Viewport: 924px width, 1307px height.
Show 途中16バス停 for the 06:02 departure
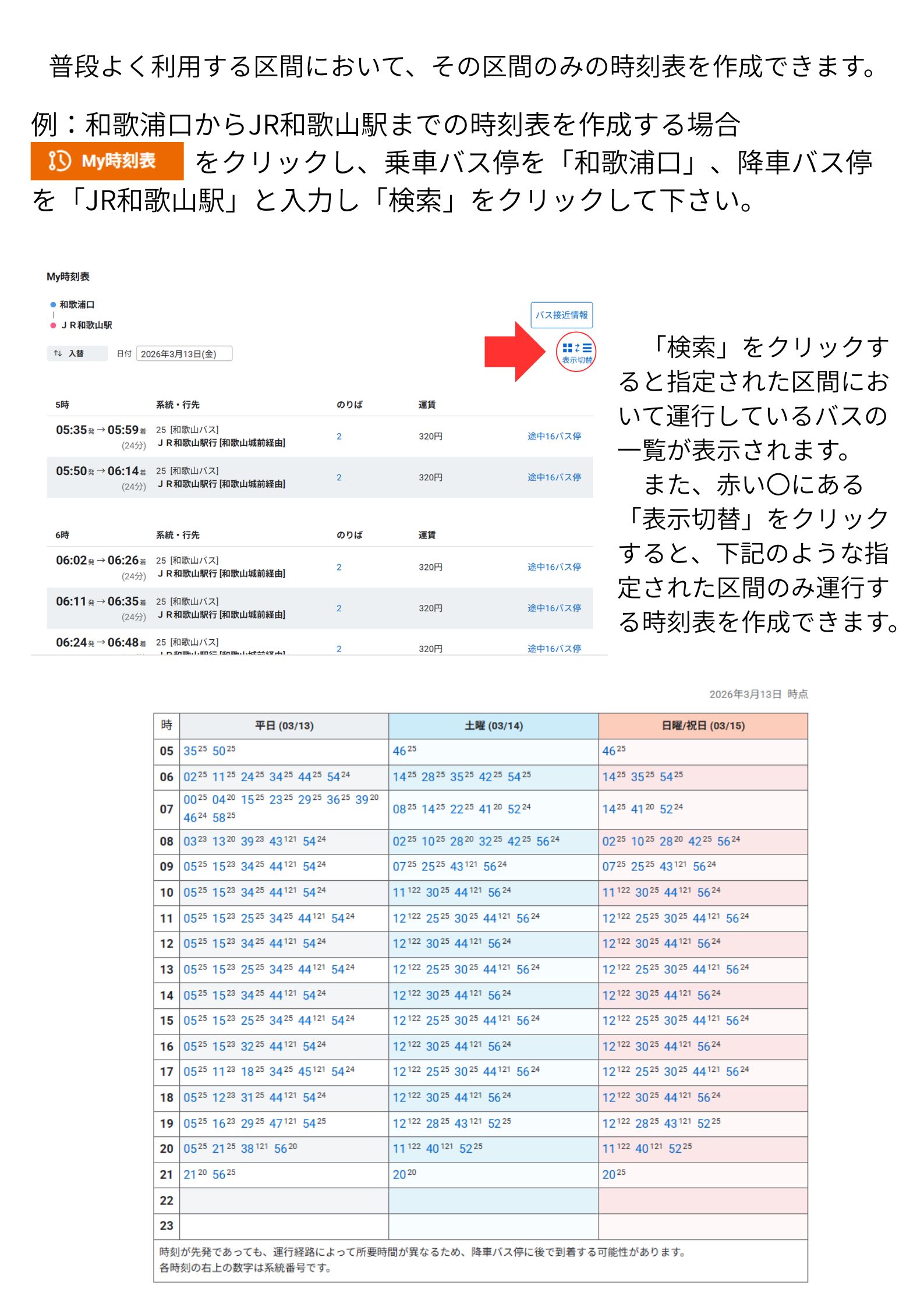coord(554,567)
